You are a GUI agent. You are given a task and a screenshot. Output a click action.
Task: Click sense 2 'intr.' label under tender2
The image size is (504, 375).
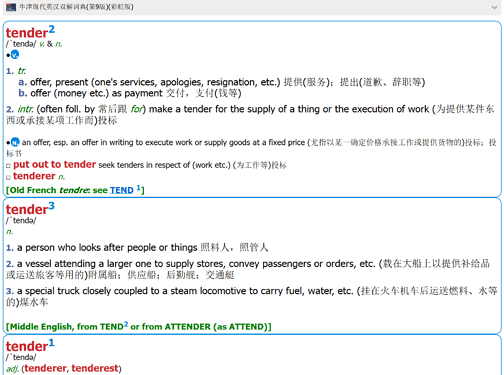point(25,109)
